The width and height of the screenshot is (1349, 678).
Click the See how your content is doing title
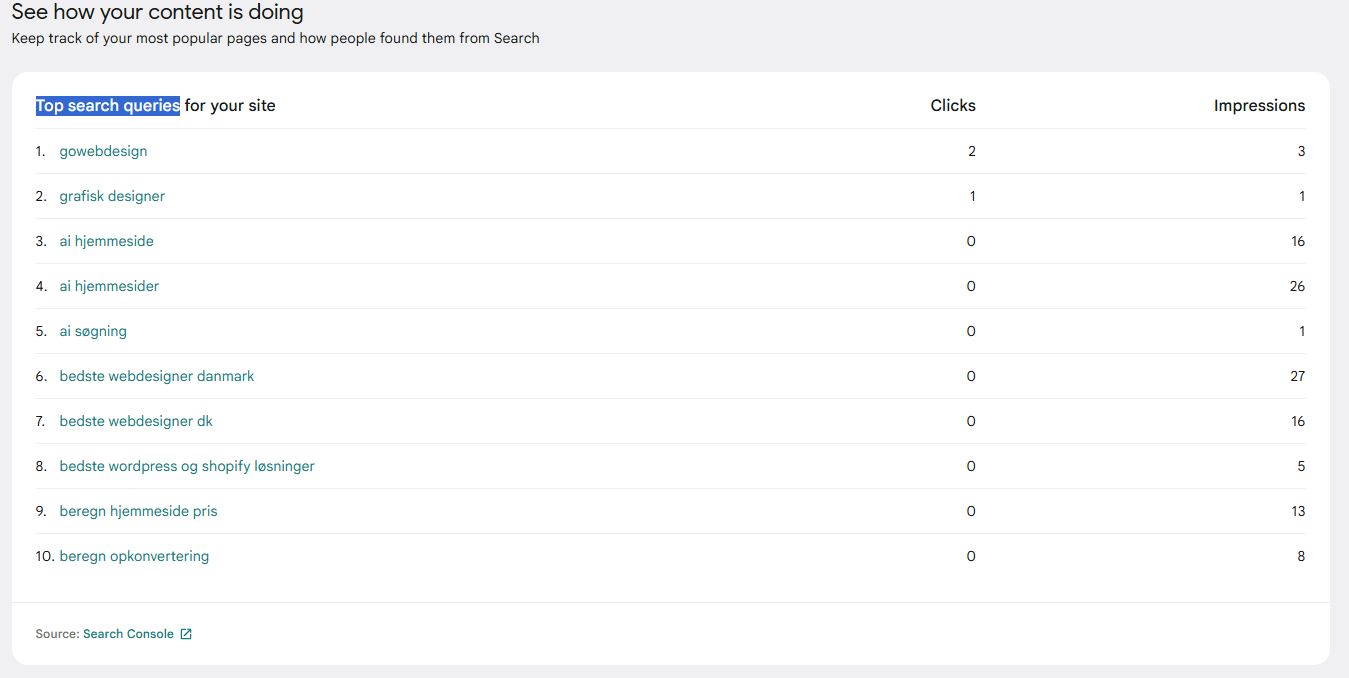click(x=157, y=13)
